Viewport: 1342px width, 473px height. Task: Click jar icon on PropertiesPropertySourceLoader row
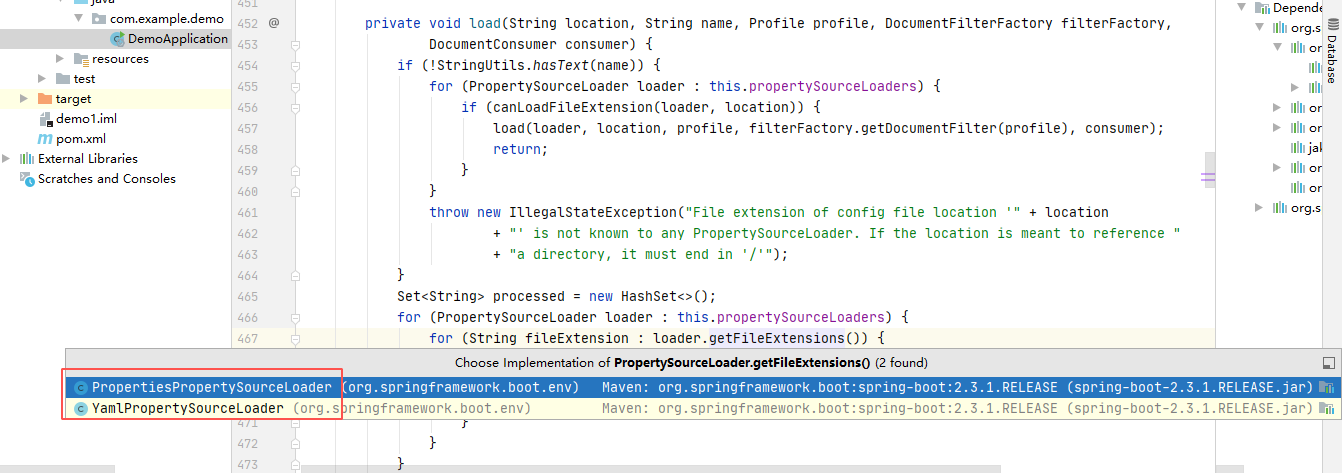[x=1328, y=387]
